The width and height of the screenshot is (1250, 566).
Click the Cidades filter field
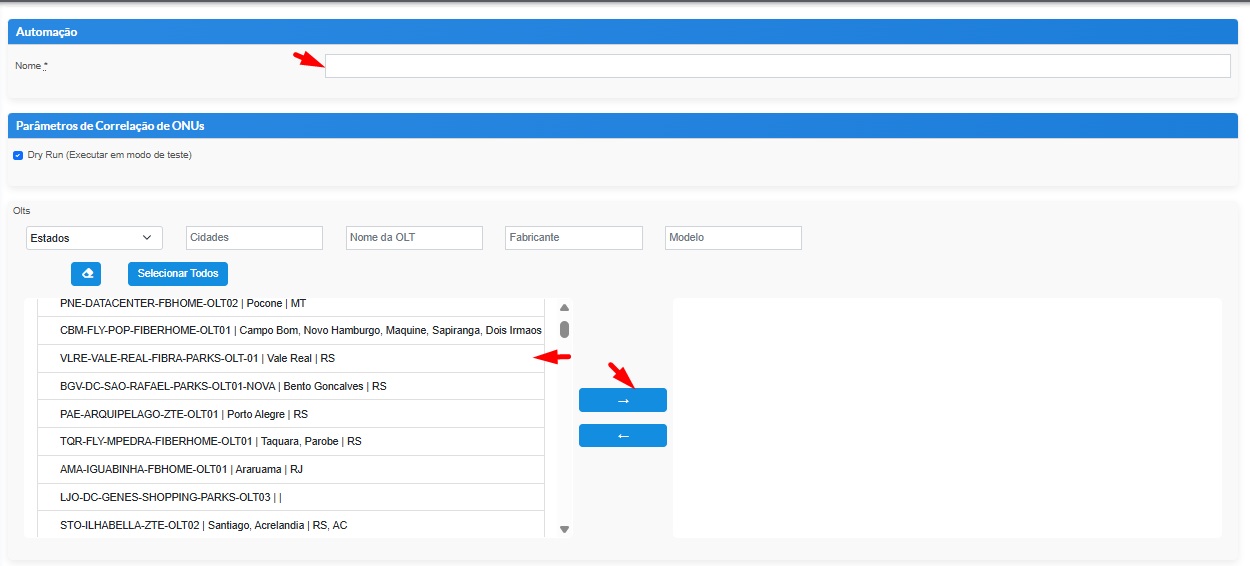(254, 238)
